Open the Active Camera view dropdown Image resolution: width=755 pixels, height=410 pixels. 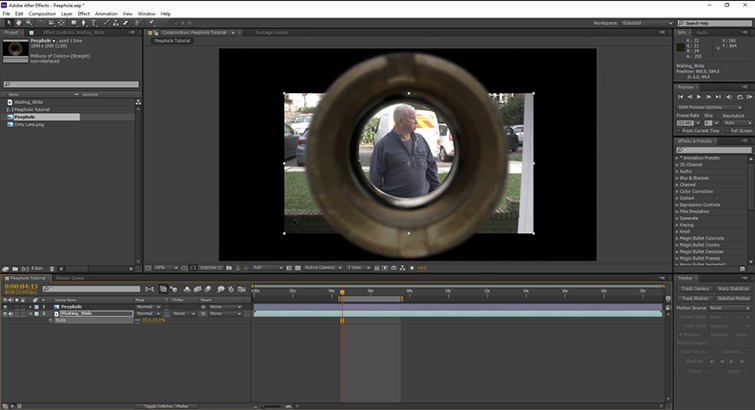click(x=322, y=268)
